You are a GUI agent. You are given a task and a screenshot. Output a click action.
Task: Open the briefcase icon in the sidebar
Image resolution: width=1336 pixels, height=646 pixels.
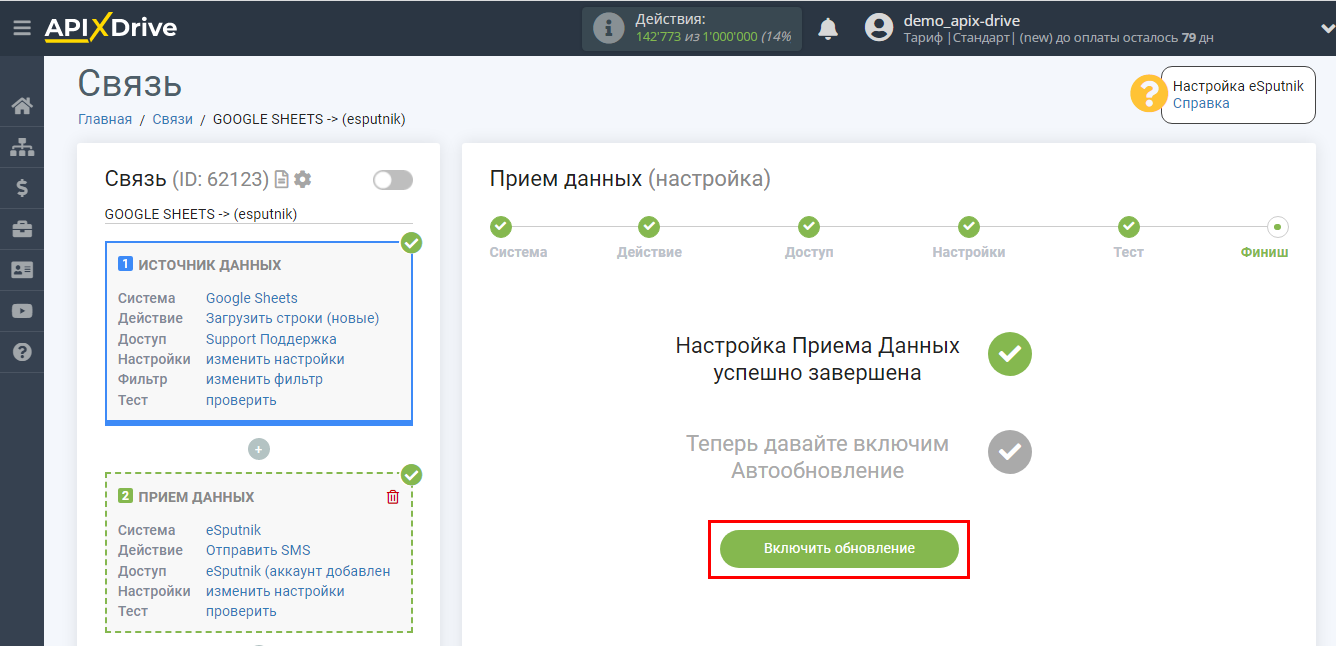click(x=22, y=229)
